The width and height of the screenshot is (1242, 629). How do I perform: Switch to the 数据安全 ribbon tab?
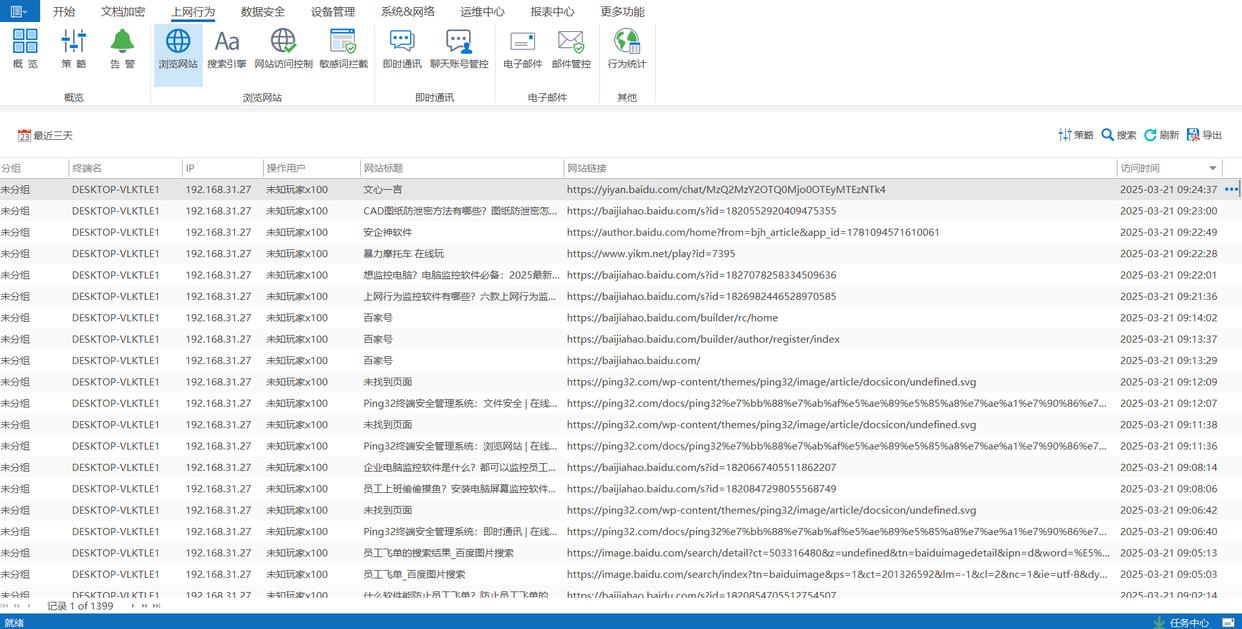[x=263, y=12]
